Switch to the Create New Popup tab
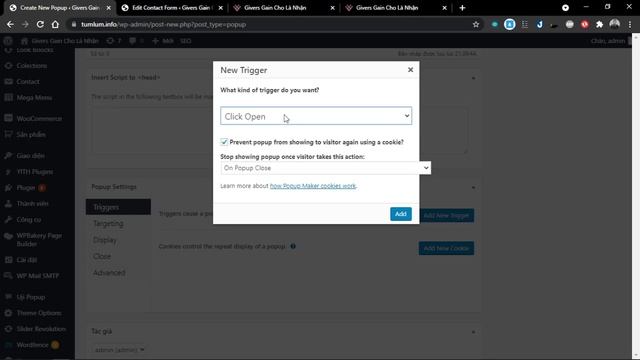Image resolution: width=640 pixels, height=360 pixels. tap(60, 8)
